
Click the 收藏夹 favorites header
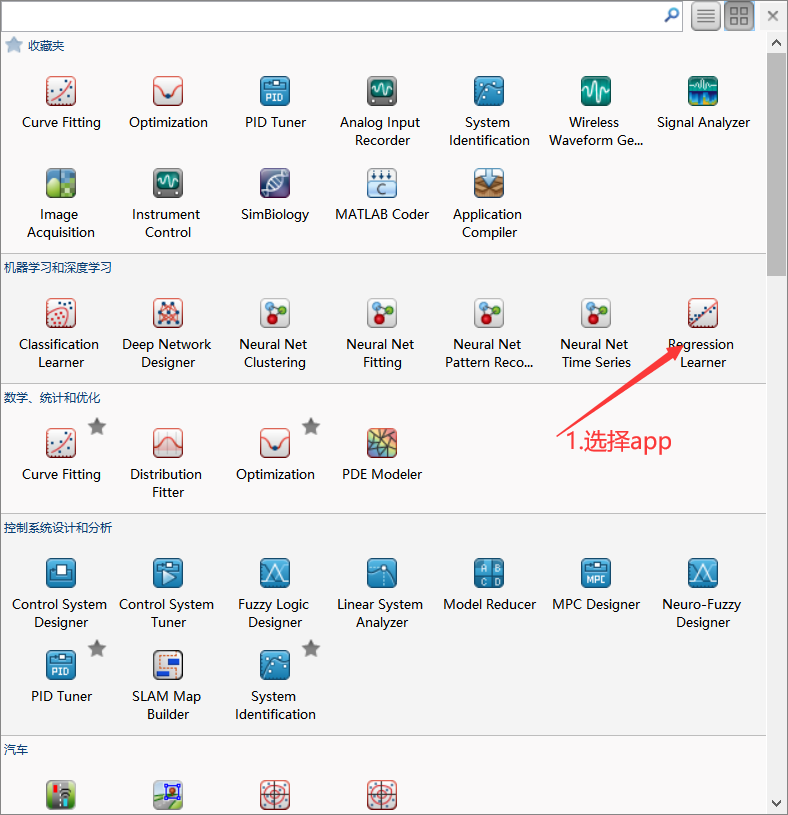click(x=46, y=46)
